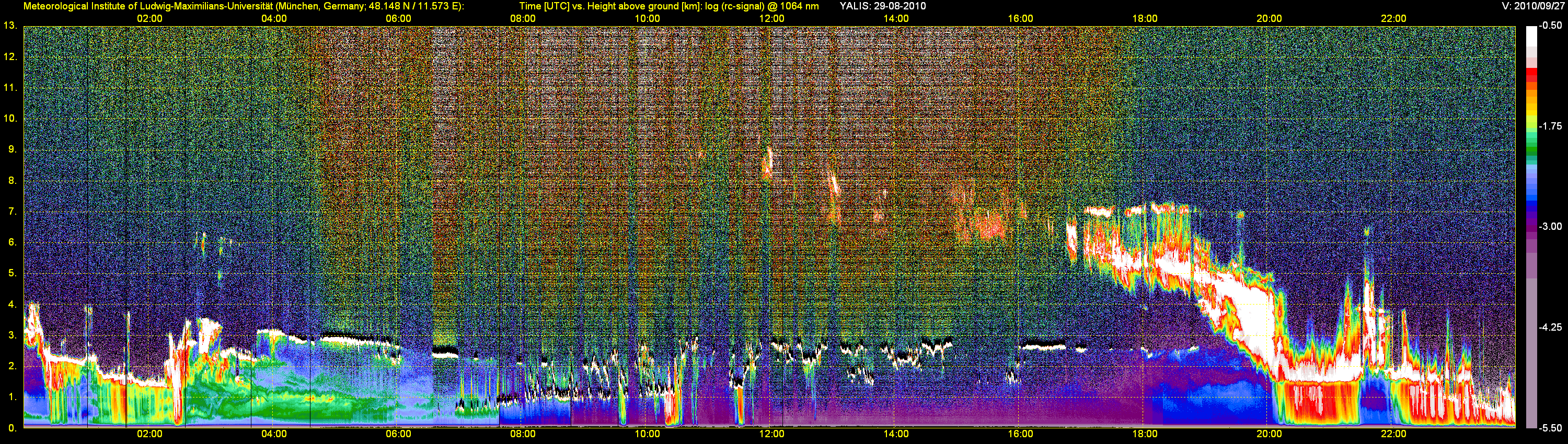Click the 02:00 label on the bottom time axis
This screenshot has height=444, width=1568.
[149, 434]
